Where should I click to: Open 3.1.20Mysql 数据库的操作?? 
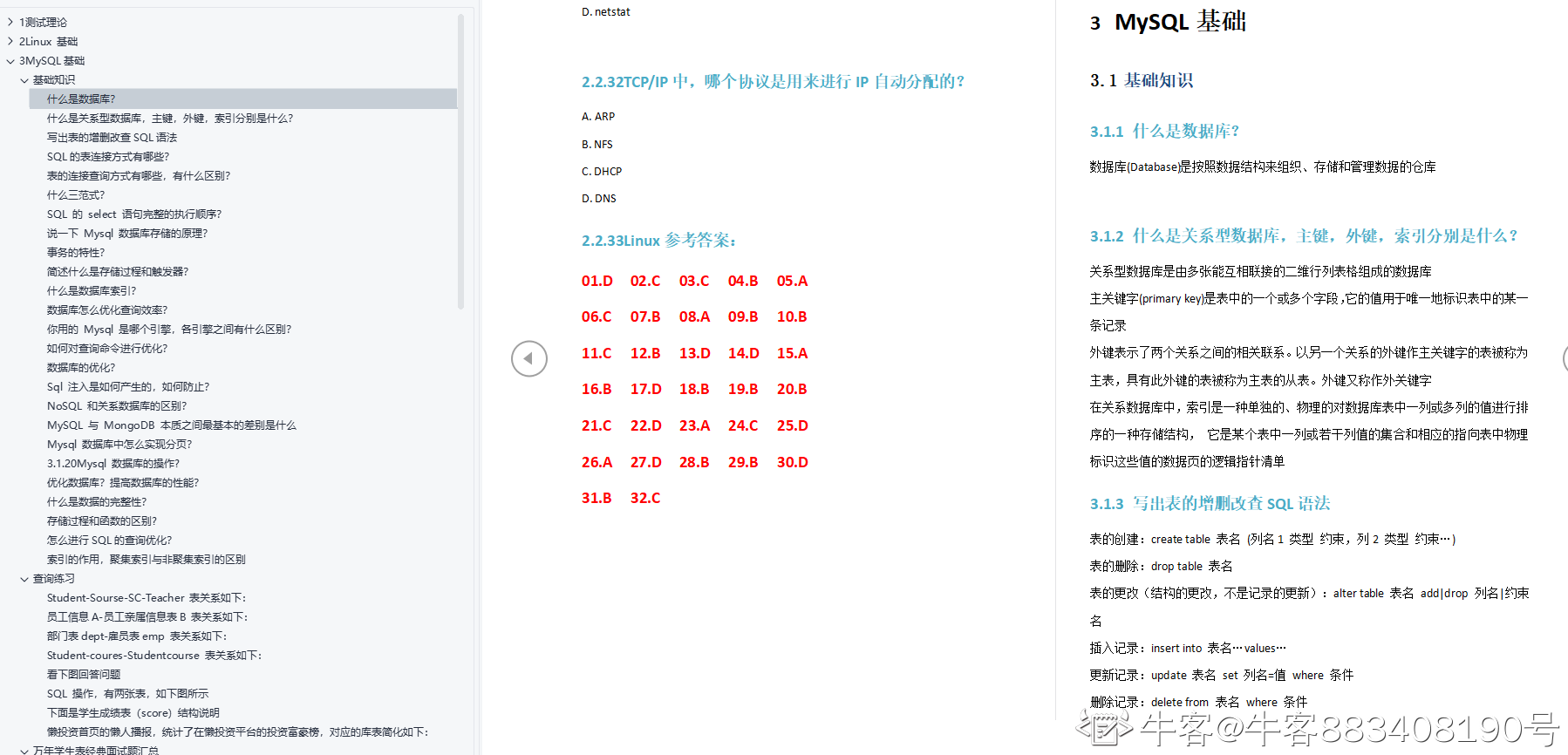coord(113,464)
